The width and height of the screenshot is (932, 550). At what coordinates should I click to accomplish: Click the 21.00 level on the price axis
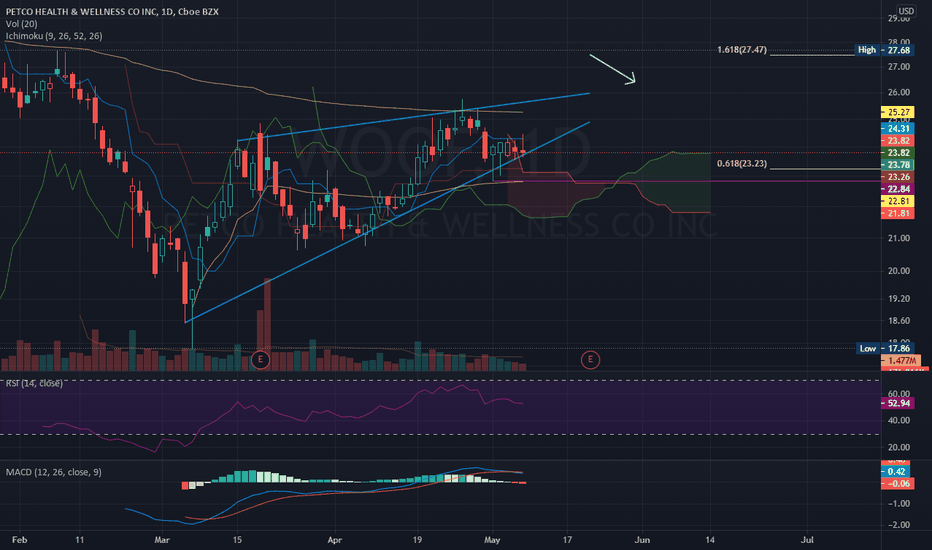(x=899, y=238)
